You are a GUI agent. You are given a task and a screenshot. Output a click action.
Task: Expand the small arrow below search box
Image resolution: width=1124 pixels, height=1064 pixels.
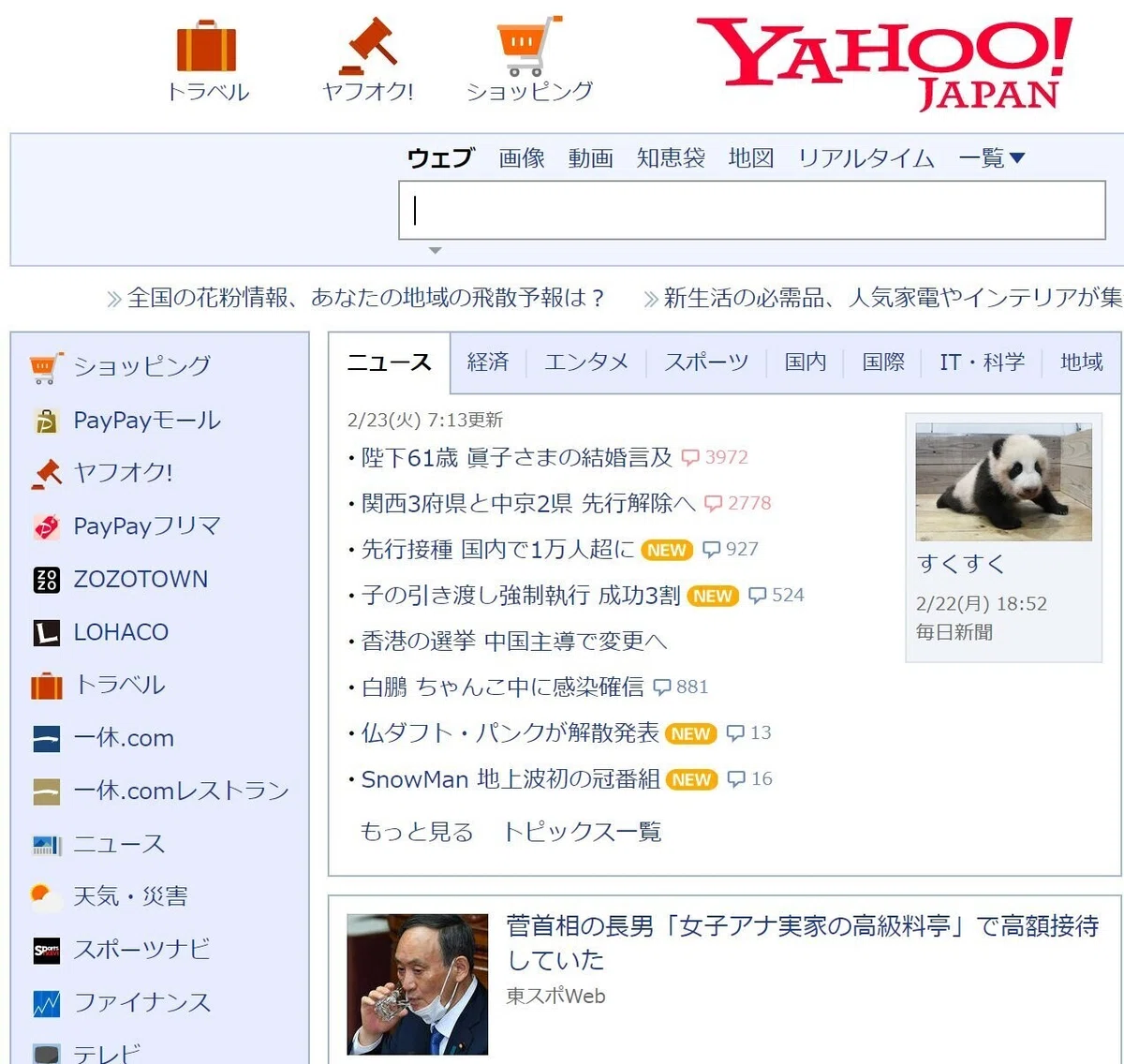click(435, 251)
